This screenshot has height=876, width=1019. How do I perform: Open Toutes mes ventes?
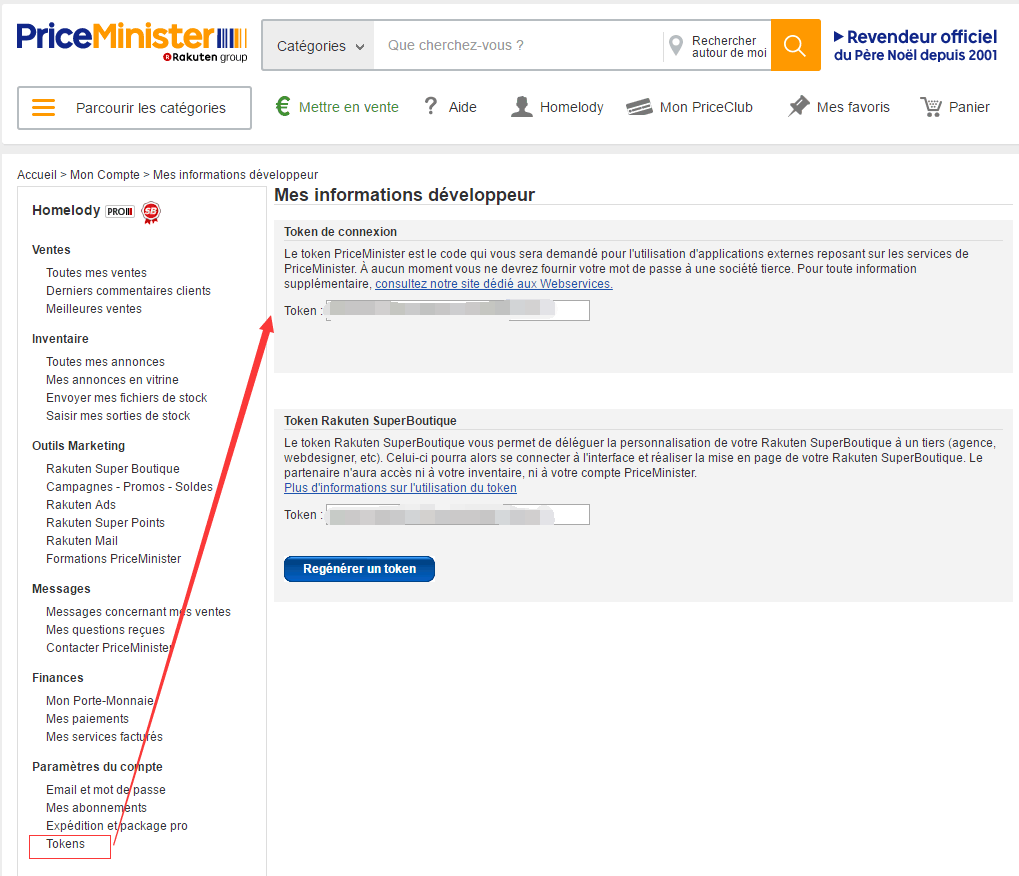[96, 273]
